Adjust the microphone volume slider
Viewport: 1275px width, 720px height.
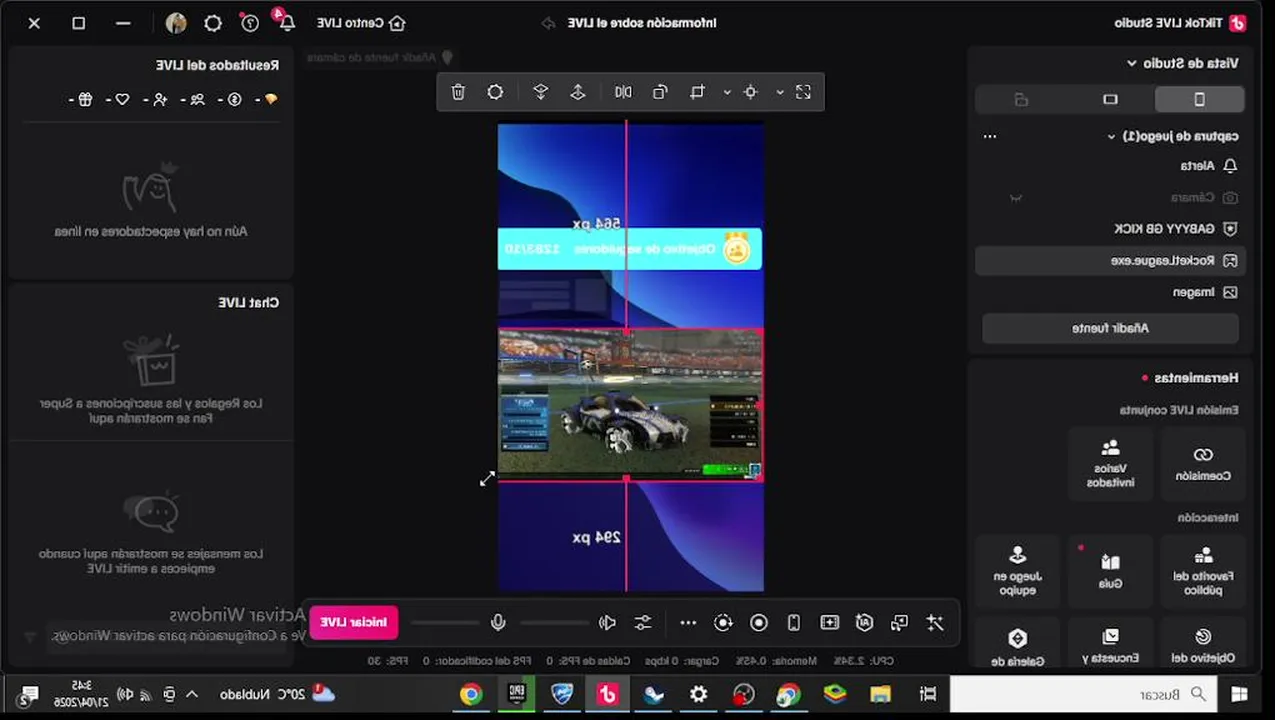tap(445, 623)
